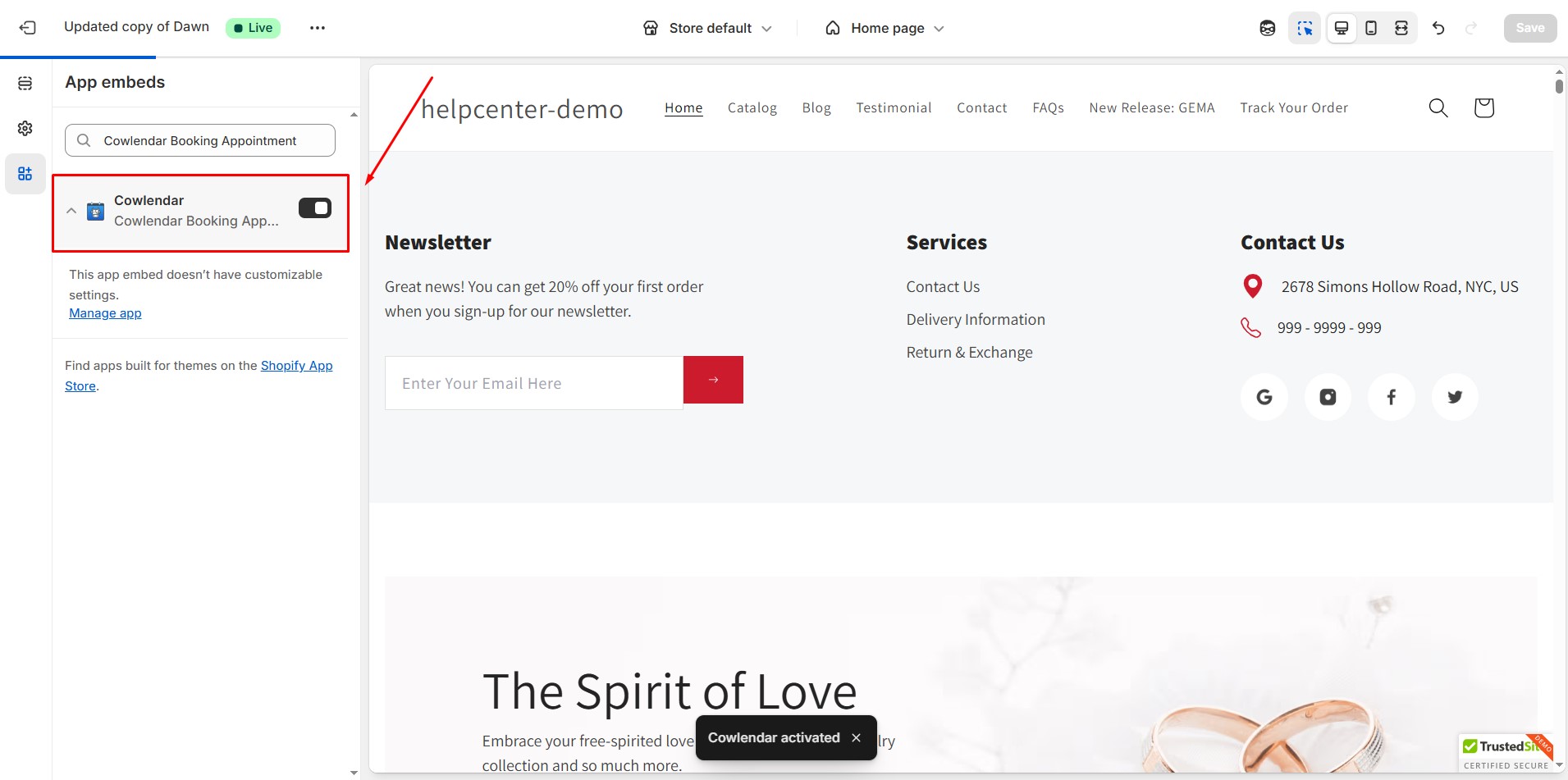
Task: Dismiss the Cowlendar activated toast
Action: 856,737
